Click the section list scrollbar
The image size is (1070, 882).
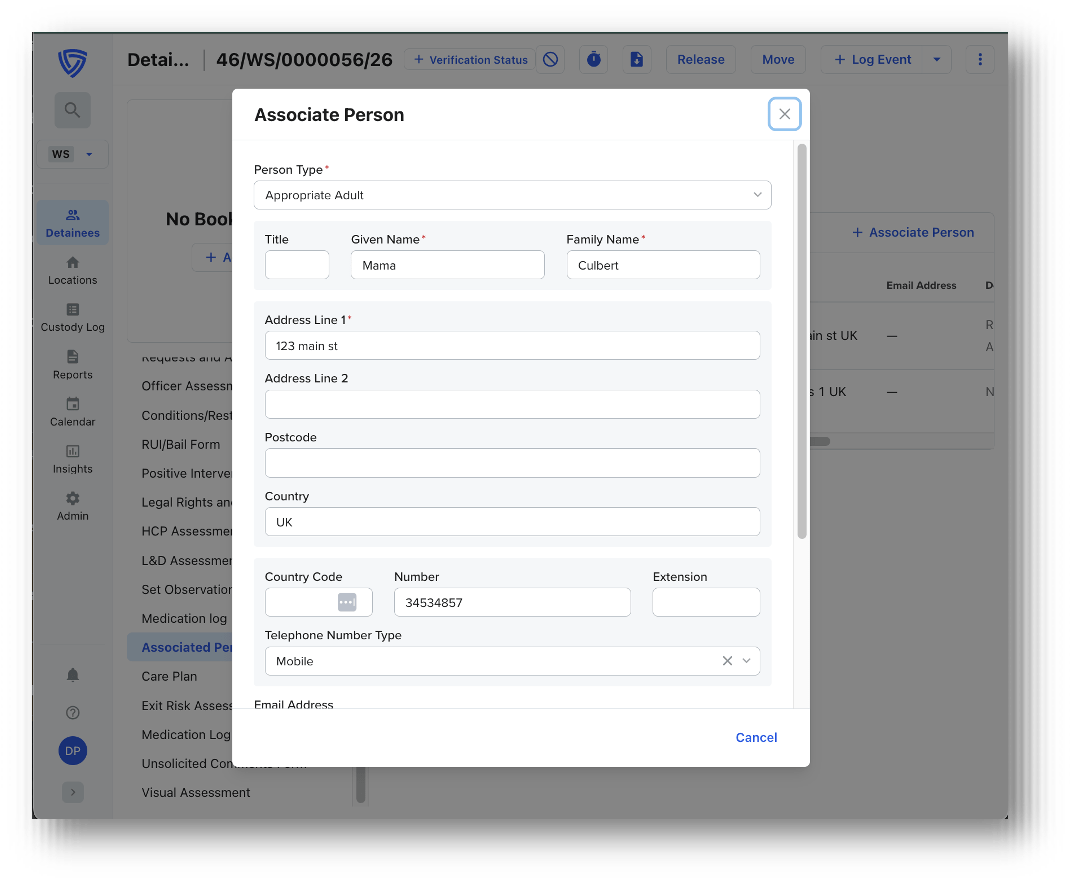click(x=360, y=784)
